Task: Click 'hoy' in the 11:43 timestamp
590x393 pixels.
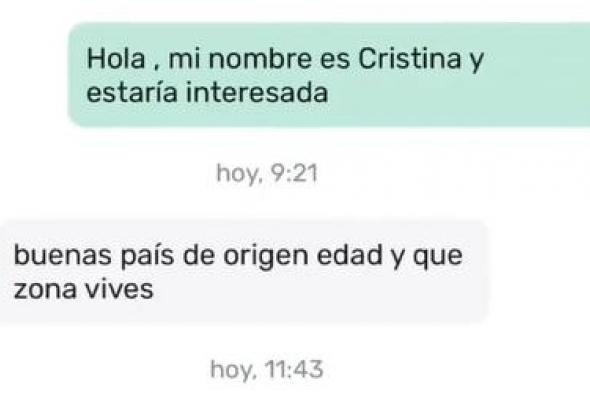Action: tap(233, 370)
